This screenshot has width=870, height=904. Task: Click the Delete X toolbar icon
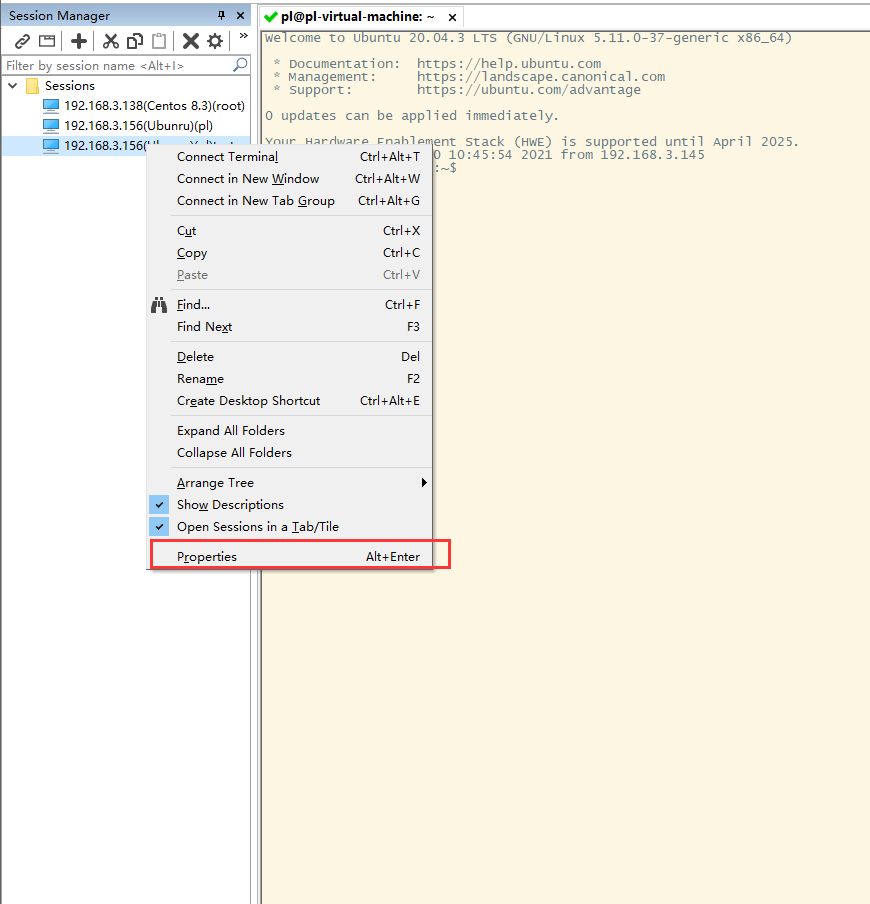tap(190, 41)
